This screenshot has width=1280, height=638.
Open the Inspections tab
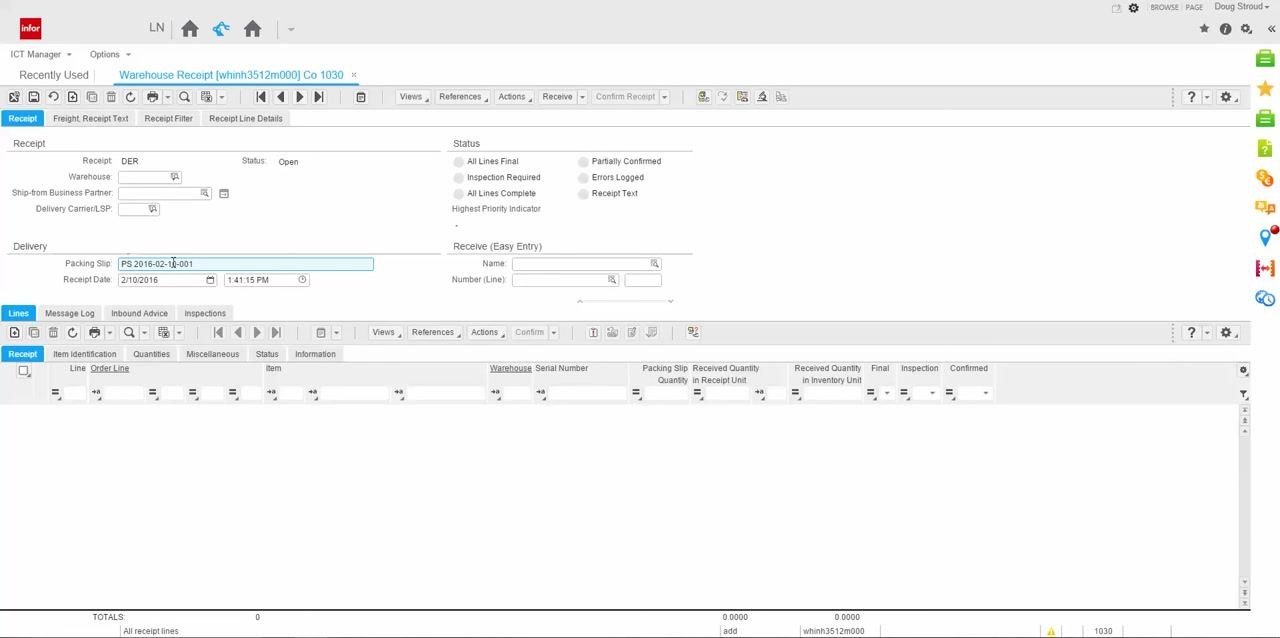pos(205,313)
